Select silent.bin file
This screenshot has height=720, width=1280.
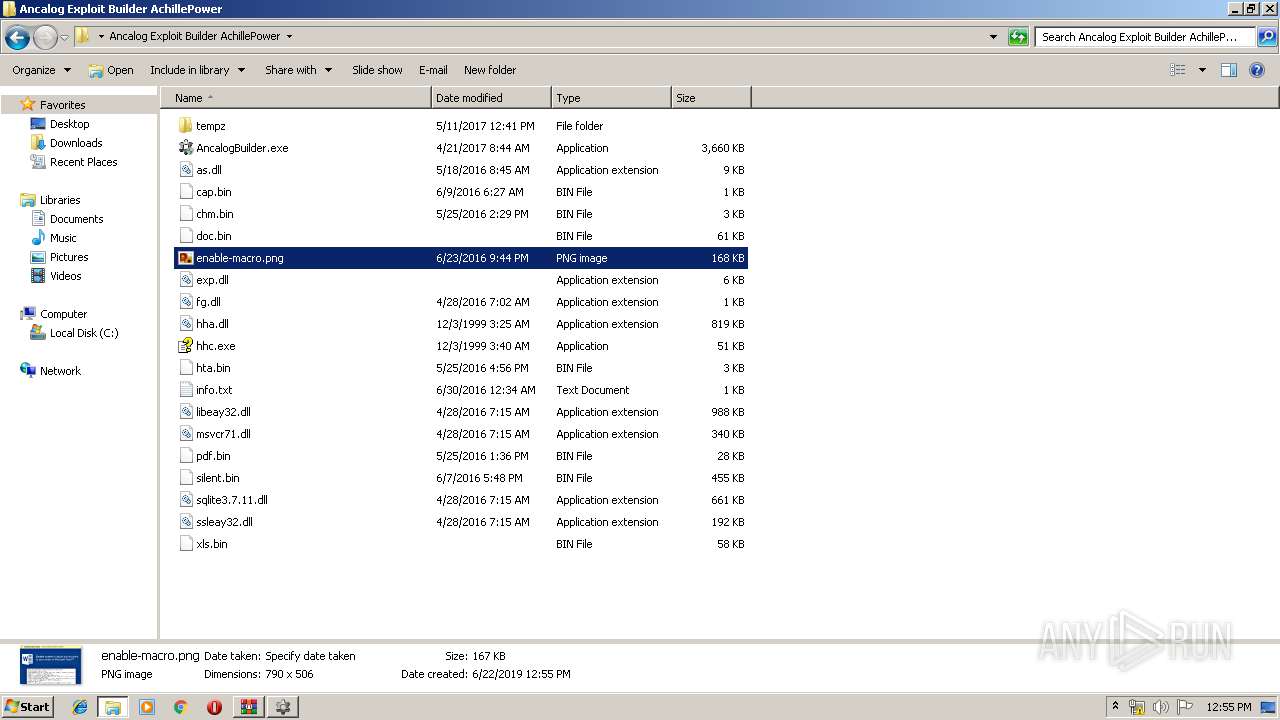pos(217,478)
